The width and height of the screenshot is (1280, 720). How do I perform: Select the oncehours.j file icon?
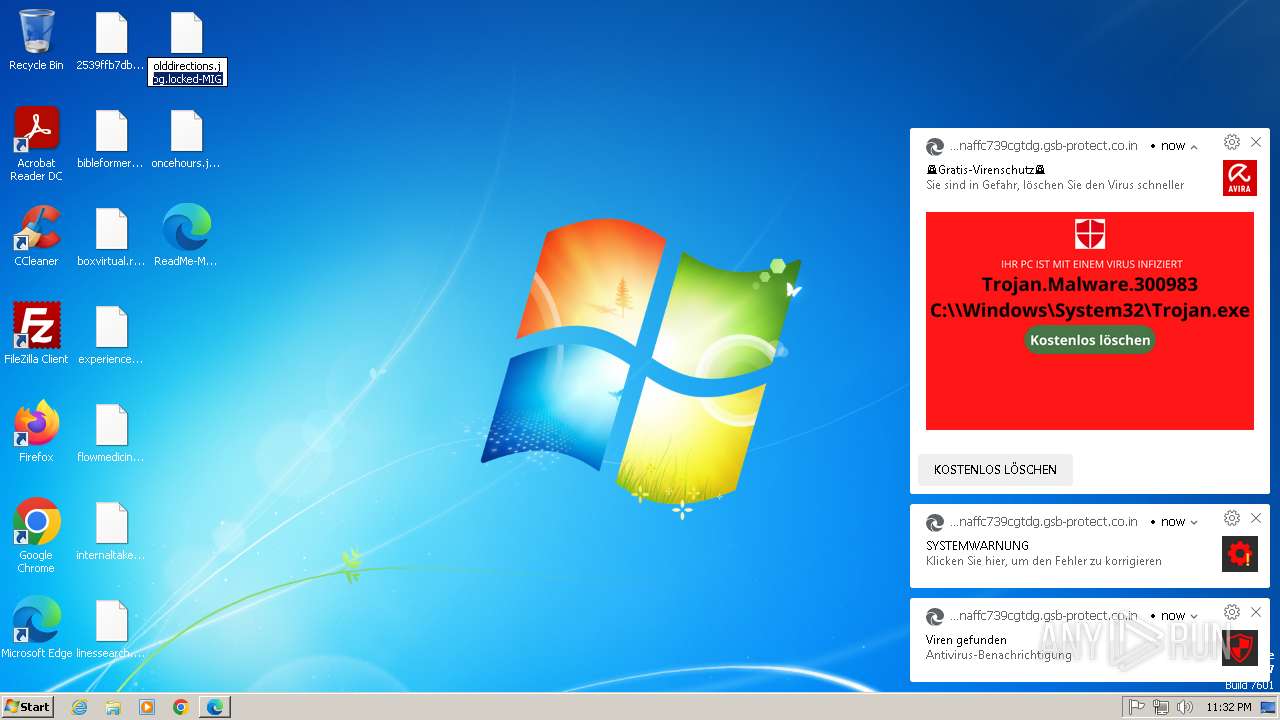coord(186,138)
